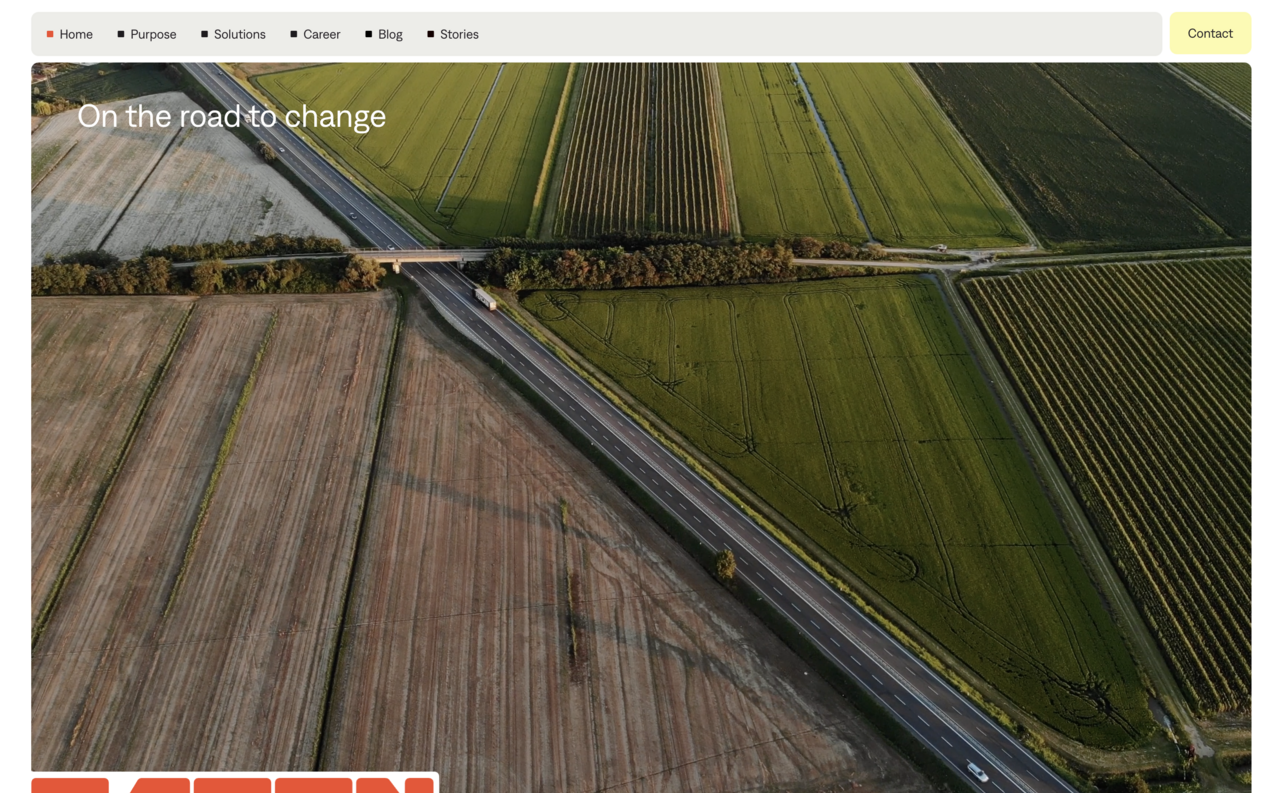Click the black square bullet beside Purpose

tap(121, 34)
